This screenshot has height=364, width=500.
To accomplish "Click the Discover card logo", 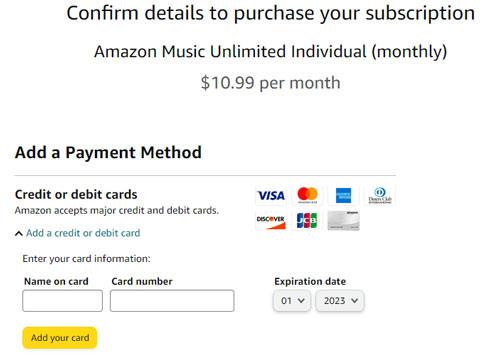I will coord(271,221).
